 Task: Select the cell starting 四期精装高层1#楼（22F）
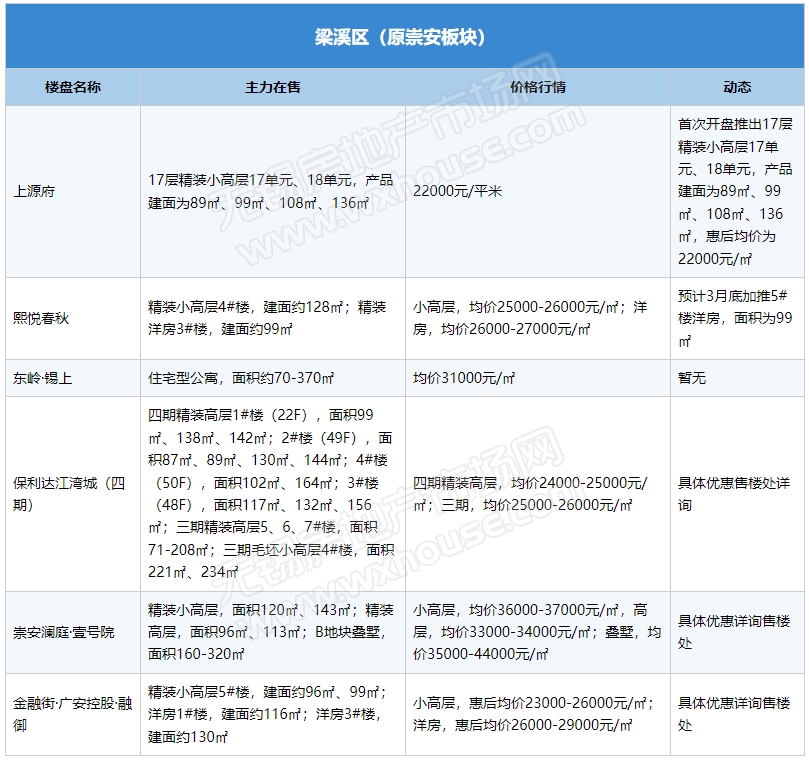(x=271, y=494)
